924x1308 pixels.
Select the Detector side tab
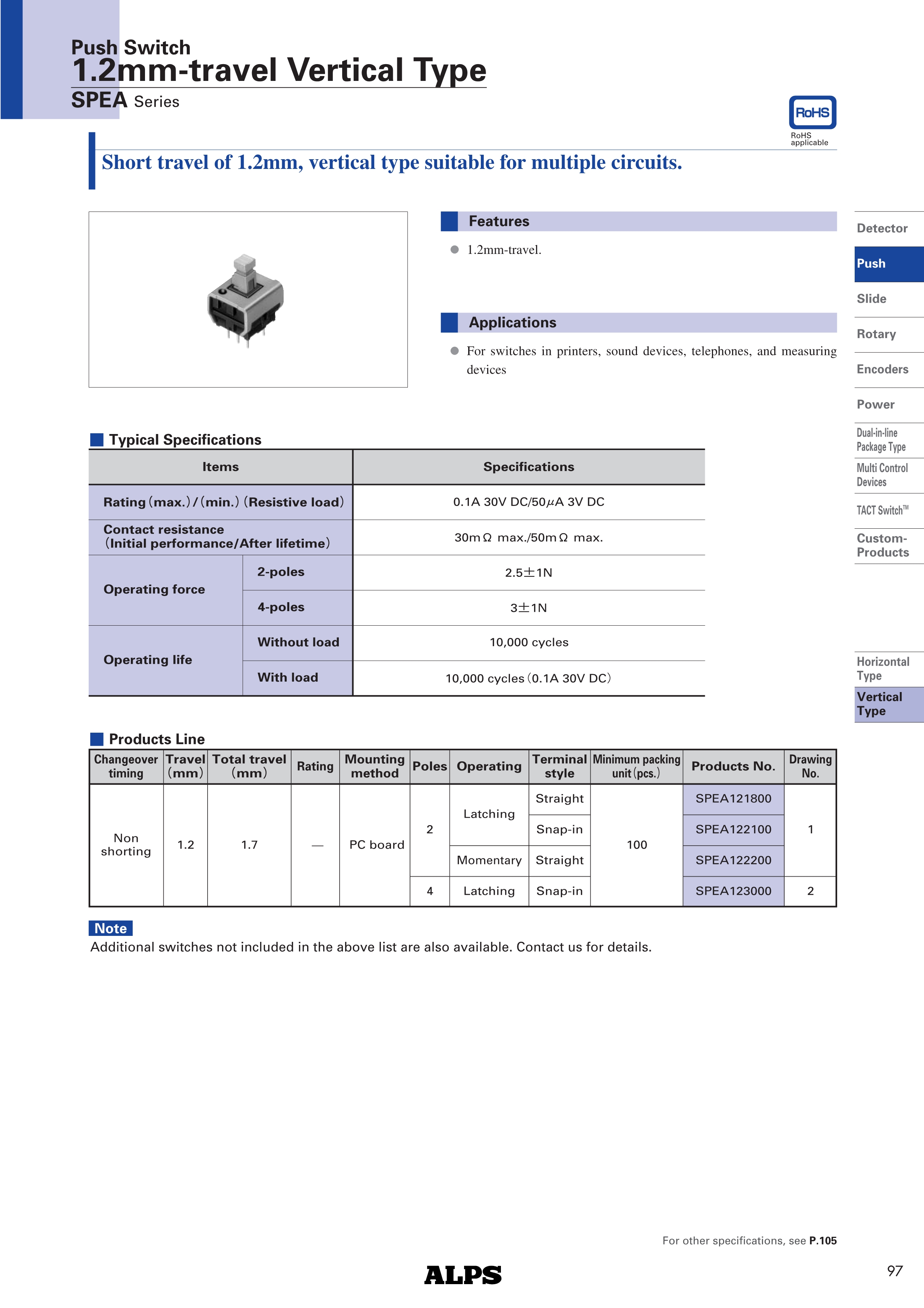coord(882,229)
